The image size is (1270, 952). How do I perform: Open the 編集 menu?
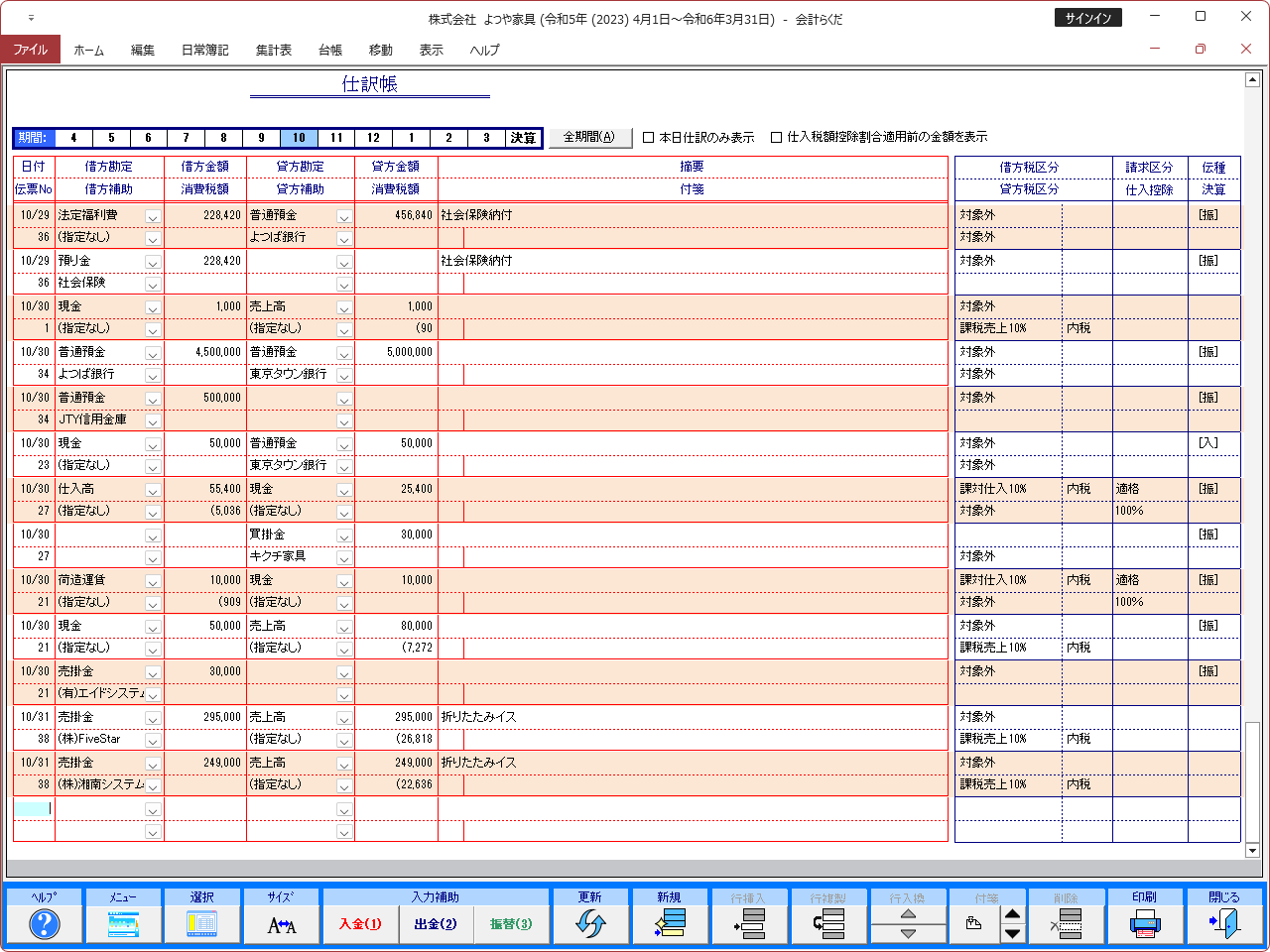tap(143, 50)
